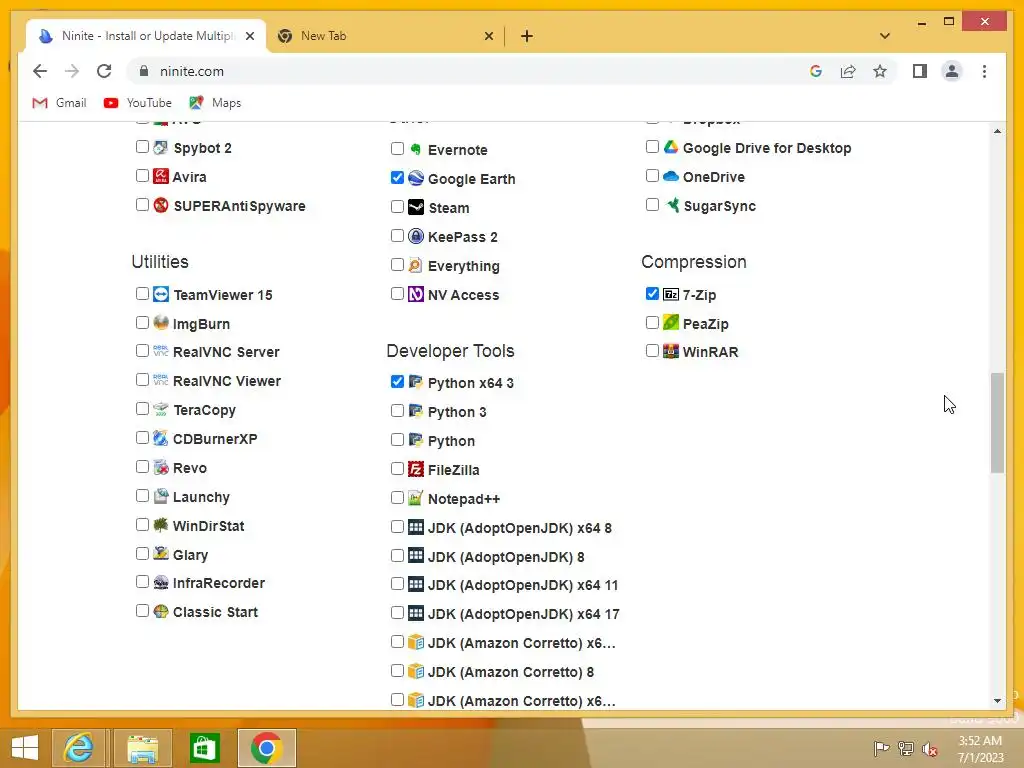Click the FileZilla red icon

(x=416, y=469)
